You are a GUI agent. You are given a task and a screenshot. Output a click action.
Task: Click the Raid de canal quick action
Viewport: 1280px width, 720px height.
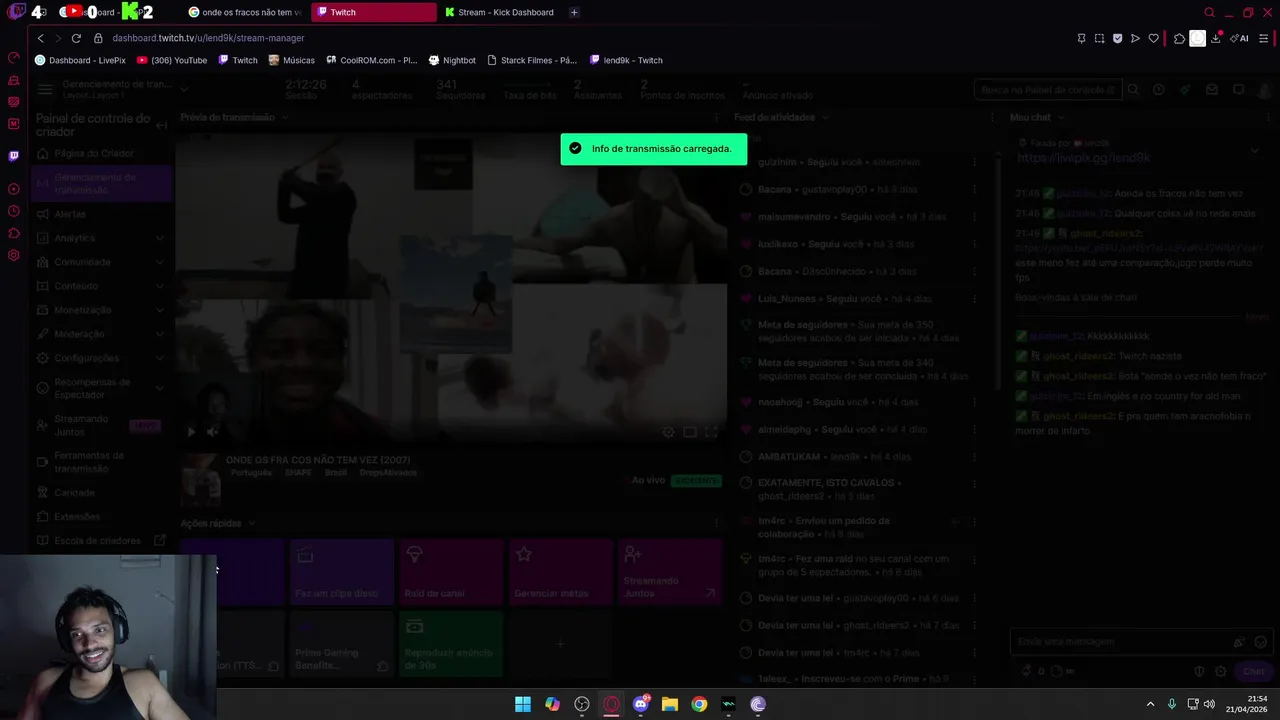pos(451,573)
